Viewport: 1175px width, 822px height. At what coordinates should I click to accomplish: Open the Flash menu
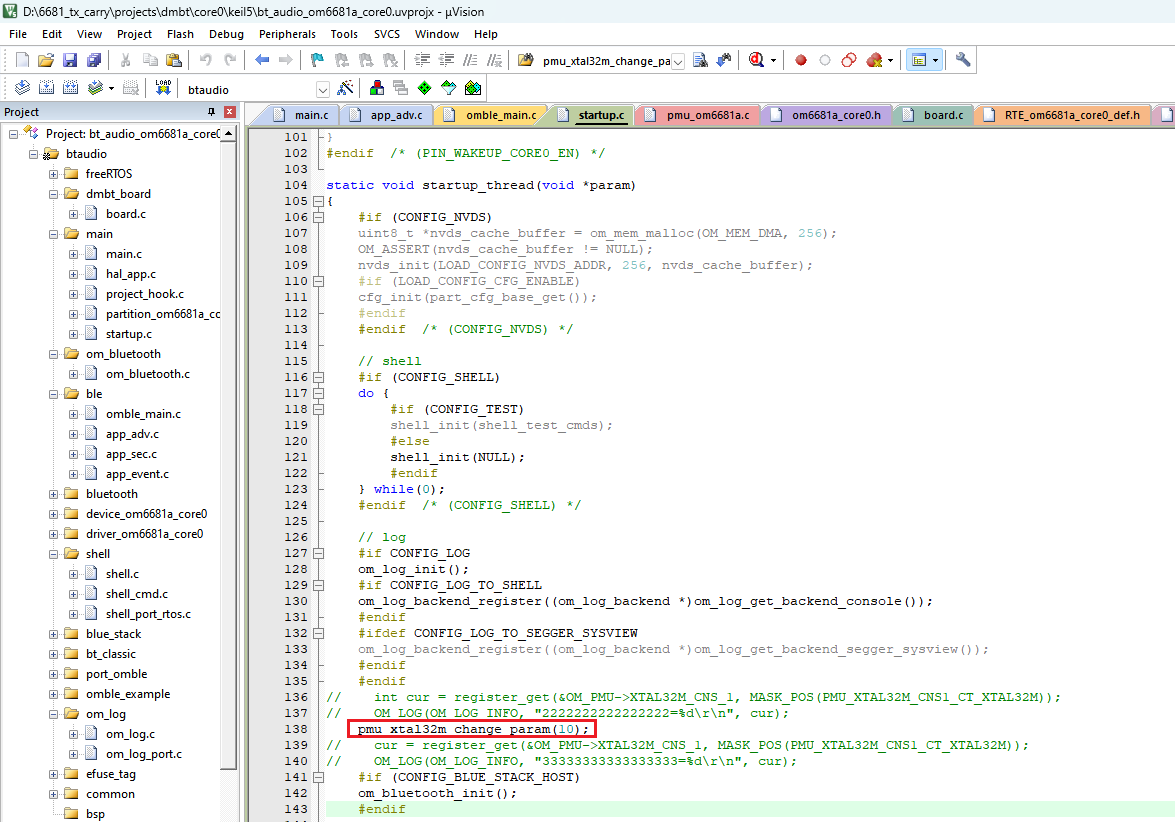pyautogui.click(x=181, y=34)
